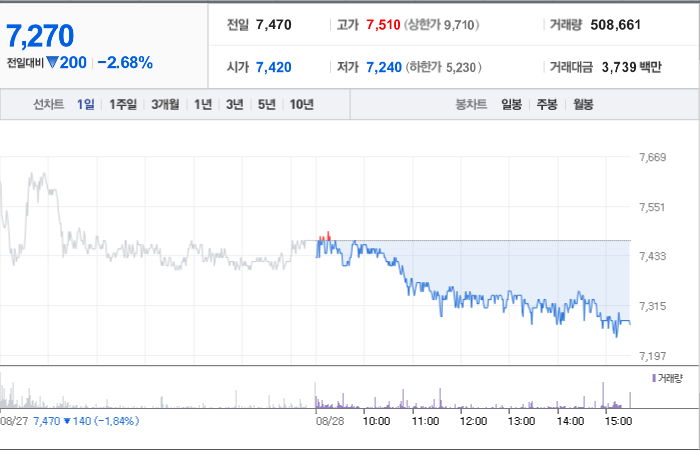Screen dimensions: 700x450
Task: Click the 거래대금 3,739 백만 value
Action: 631,67
